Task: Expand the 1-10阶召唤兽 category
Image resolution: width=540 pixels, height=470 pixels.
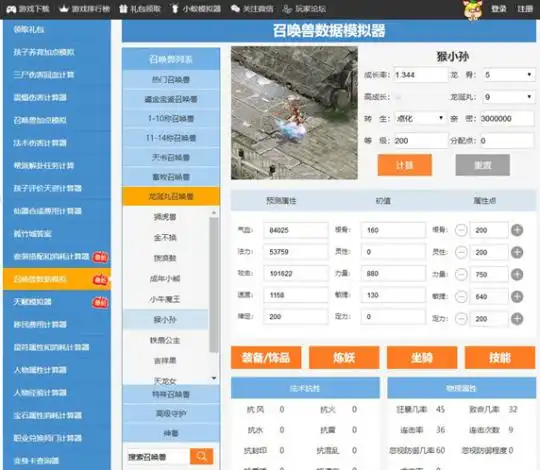Action: point(171,119)
